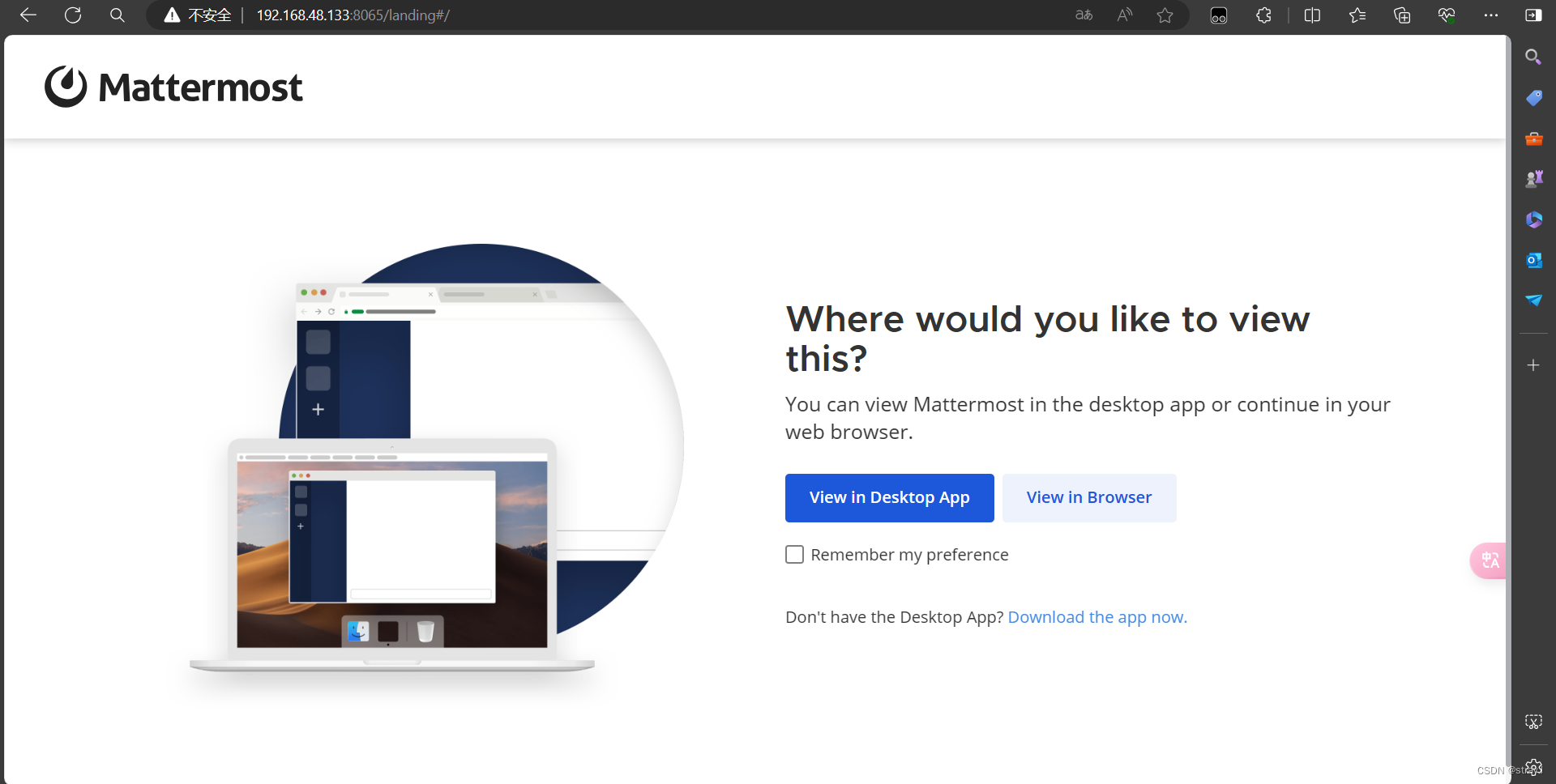The width and height of the screenshot is (1556, 784).
Task: Click Download the app now link
Action: click(1097, 617)
